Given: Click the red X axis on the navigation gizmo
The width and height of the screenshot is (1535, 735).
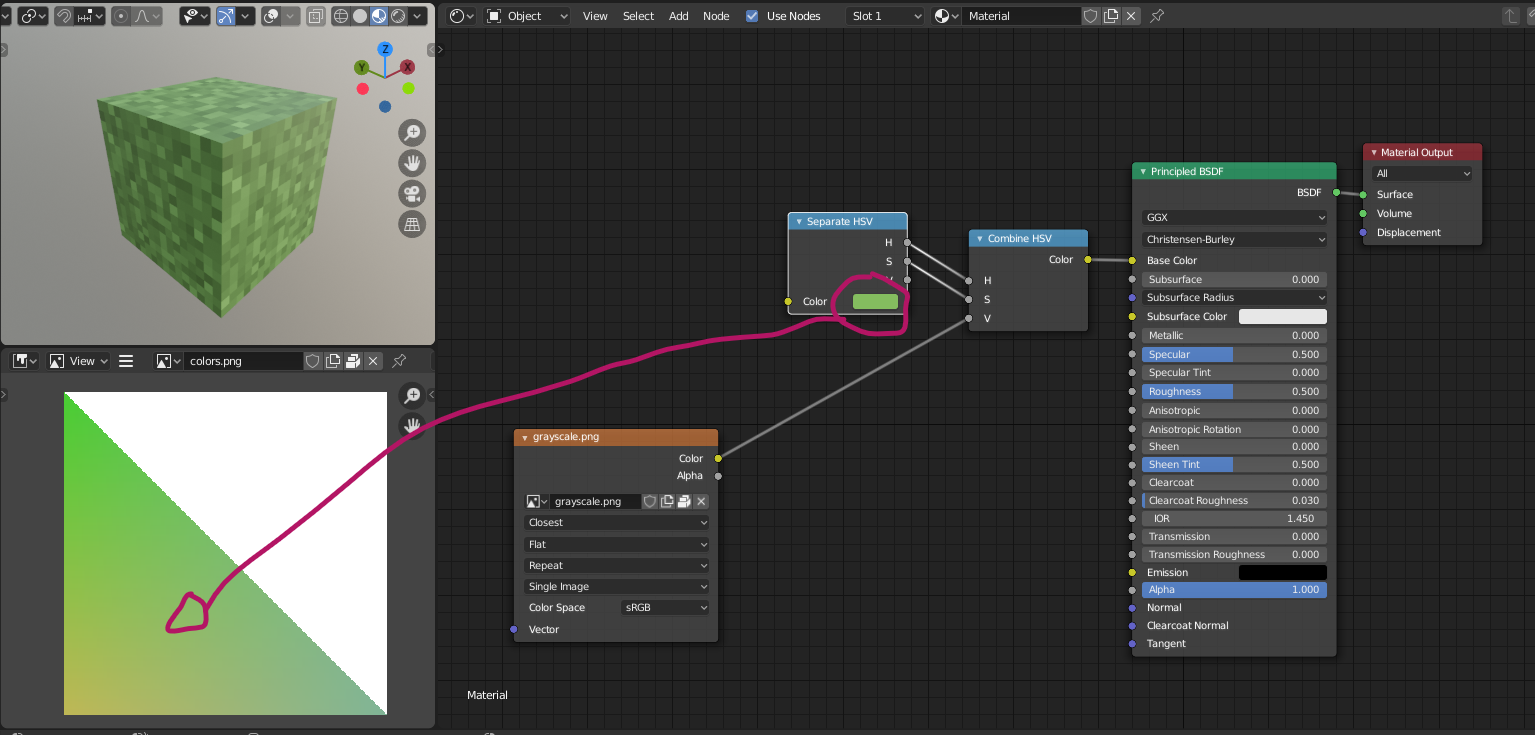Looking at the screenshot, I should coord(408,67).
